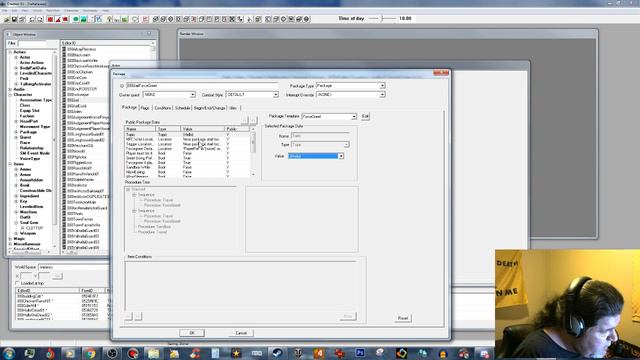Click the redo arrow toolbar icon

(40, 19)
